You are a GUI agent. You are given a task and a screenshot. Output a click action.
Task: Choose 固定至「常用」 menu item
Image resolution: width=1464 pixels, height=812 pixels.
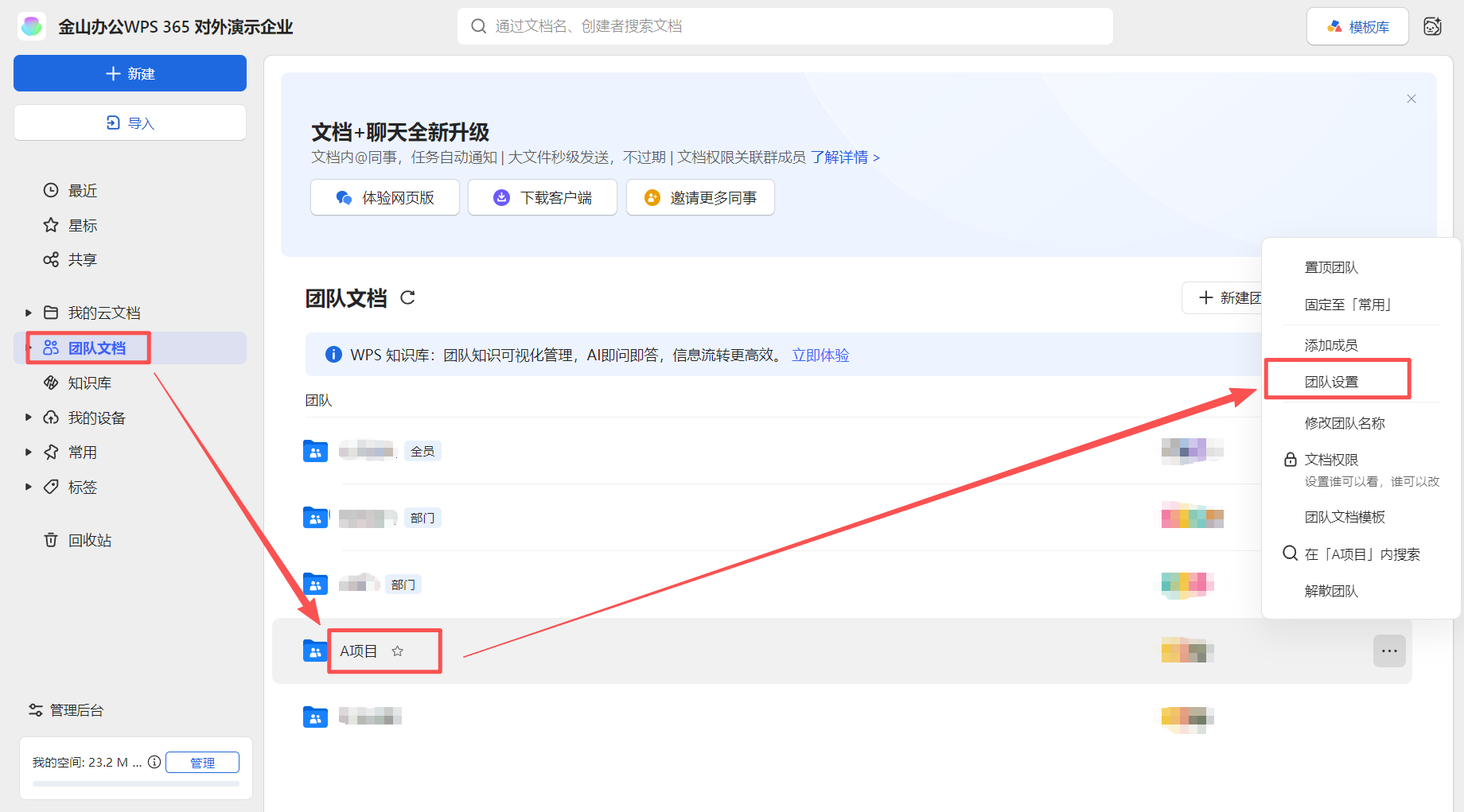point(1361,305)
